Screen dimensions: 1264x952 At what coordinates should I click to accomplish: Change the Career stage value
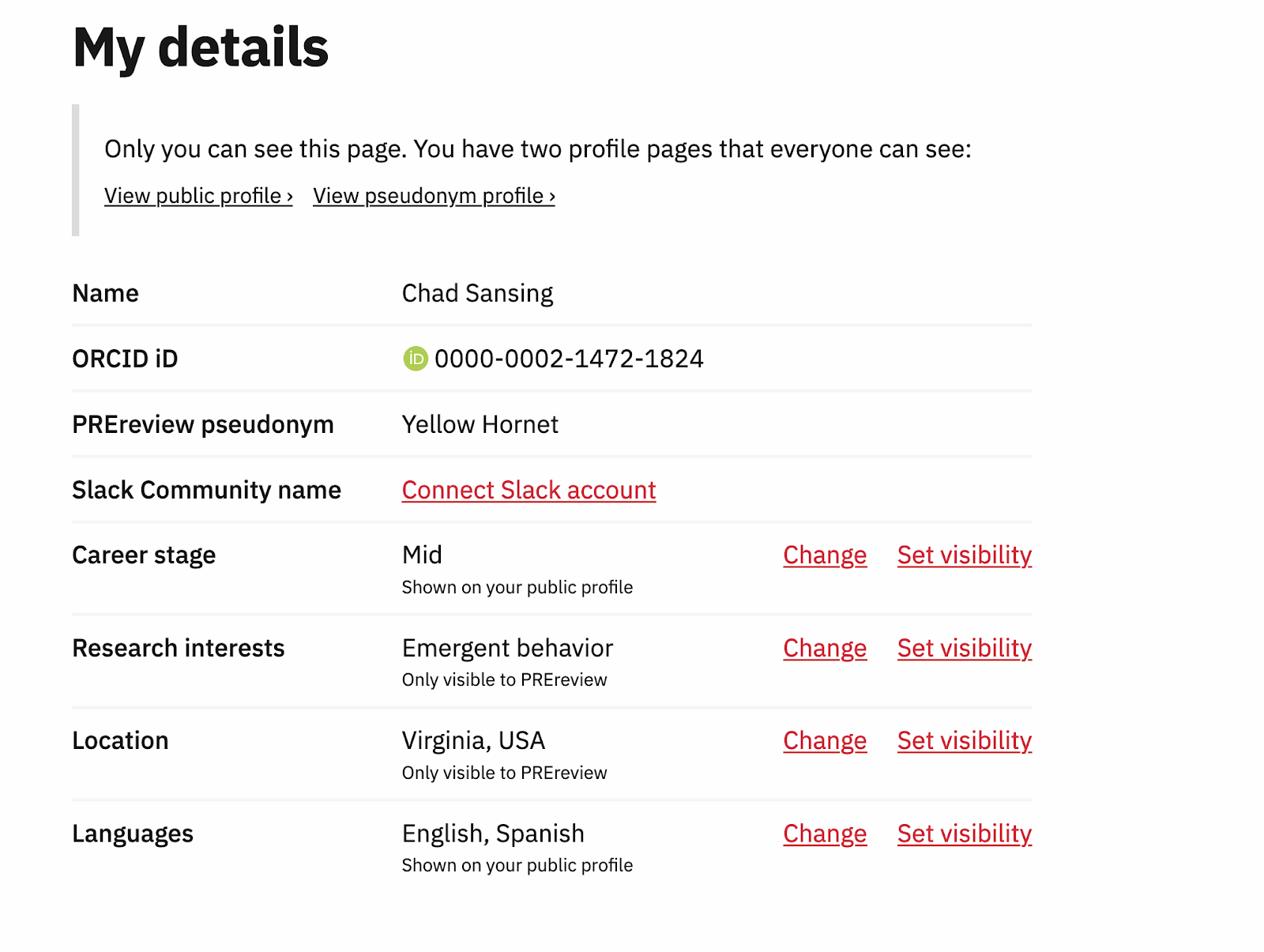[x=825, y=555]
